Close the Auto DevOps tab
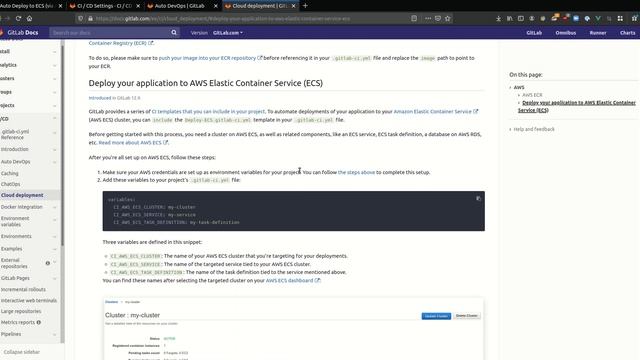The height and width of the screenshot is (360, 640). [x=216, y=6]
